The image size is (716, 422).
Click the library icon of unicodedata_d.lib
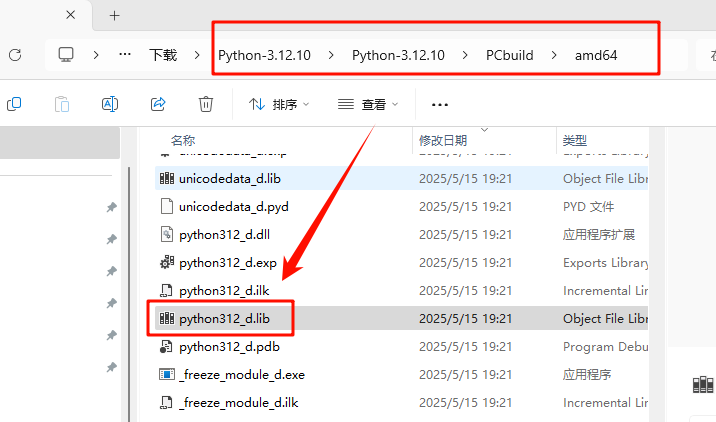pyautogui.click(x=167, y=178)
